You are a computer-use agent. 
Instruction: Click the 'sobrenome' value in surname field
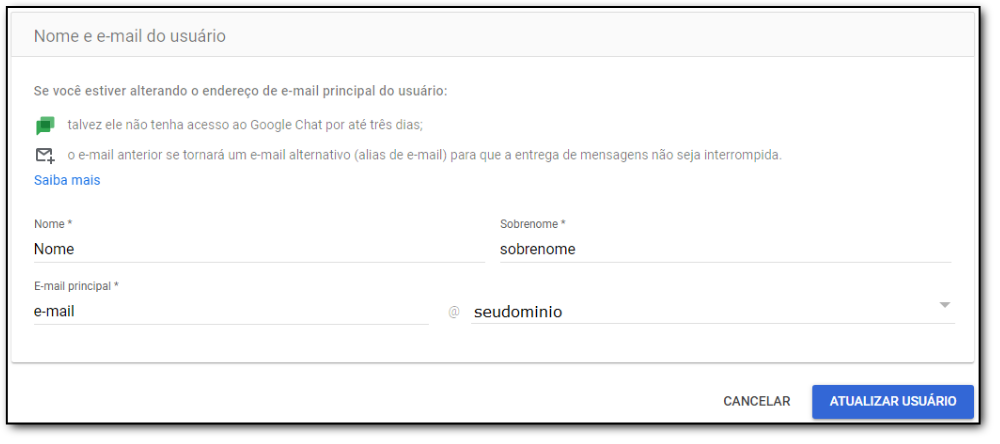(538, 249)
